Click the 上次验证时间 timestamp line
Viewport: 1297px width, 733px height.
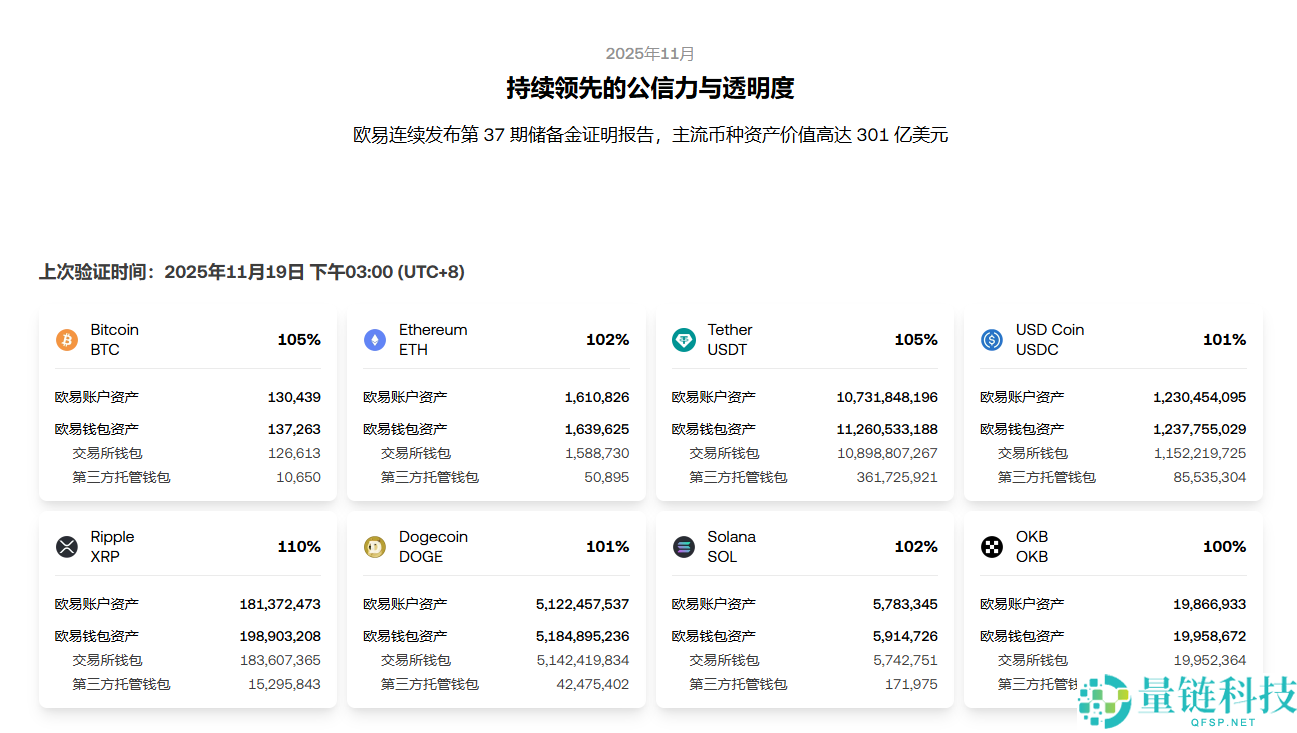[252, 272]
